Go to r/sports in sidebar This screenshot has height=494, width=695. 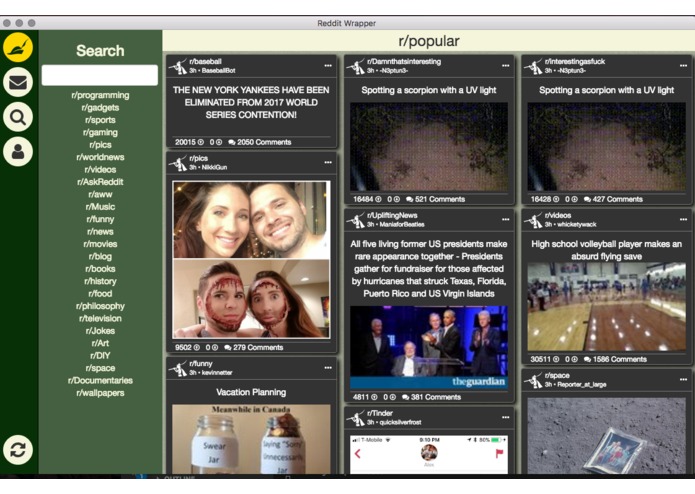[x=100, y=120]
